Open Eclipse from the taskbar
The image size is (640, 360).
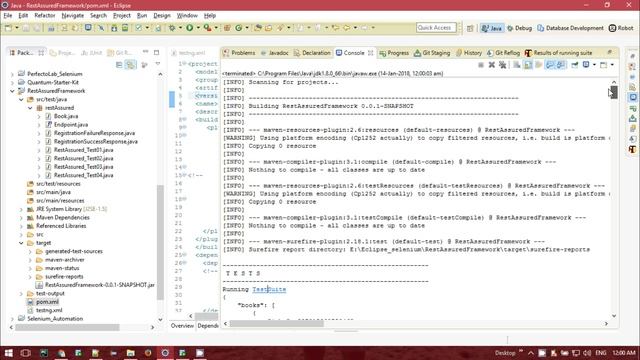tap(165, 353)
